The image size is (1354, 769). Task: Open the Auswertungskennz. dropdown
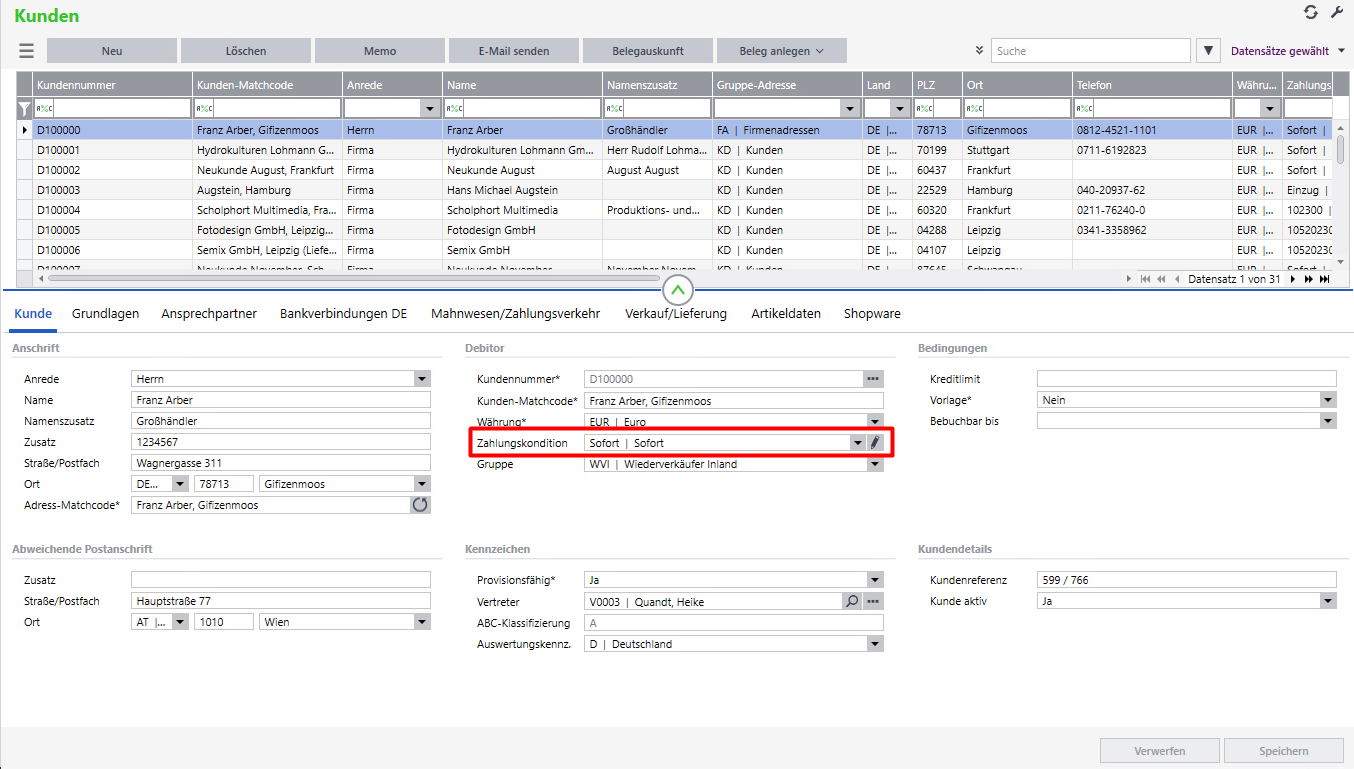pos(875,644)
